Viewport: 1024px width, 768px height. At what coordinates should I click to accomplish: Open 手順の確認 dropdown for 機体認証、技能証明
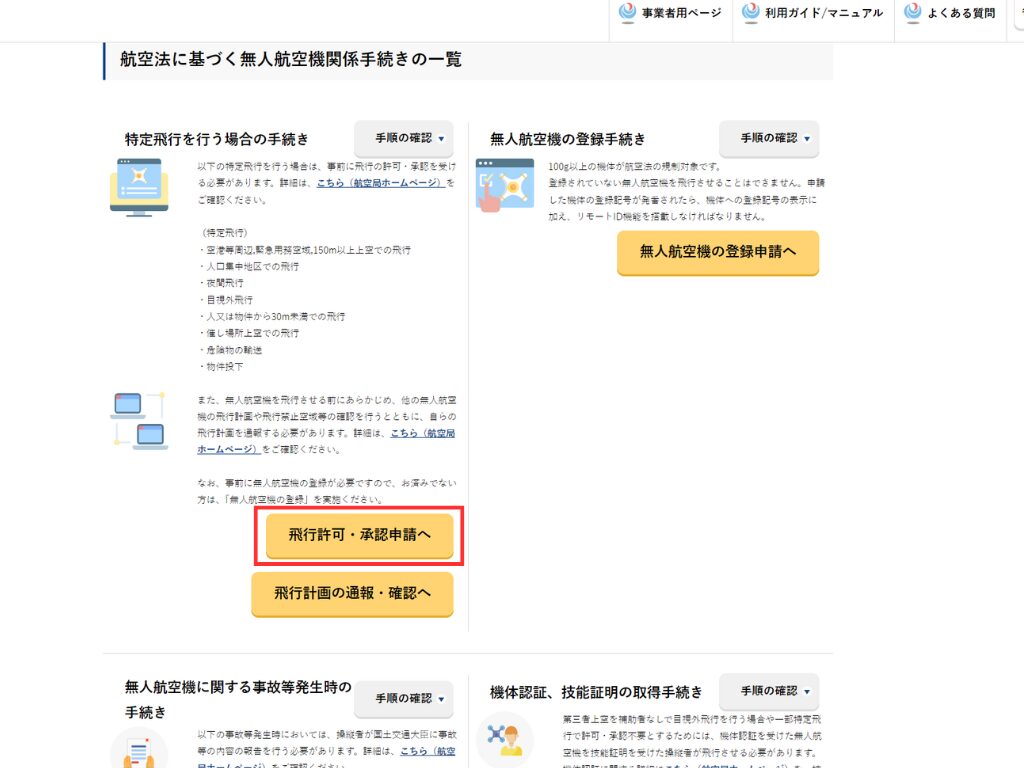pyautogui.click(x=769, y=691)
